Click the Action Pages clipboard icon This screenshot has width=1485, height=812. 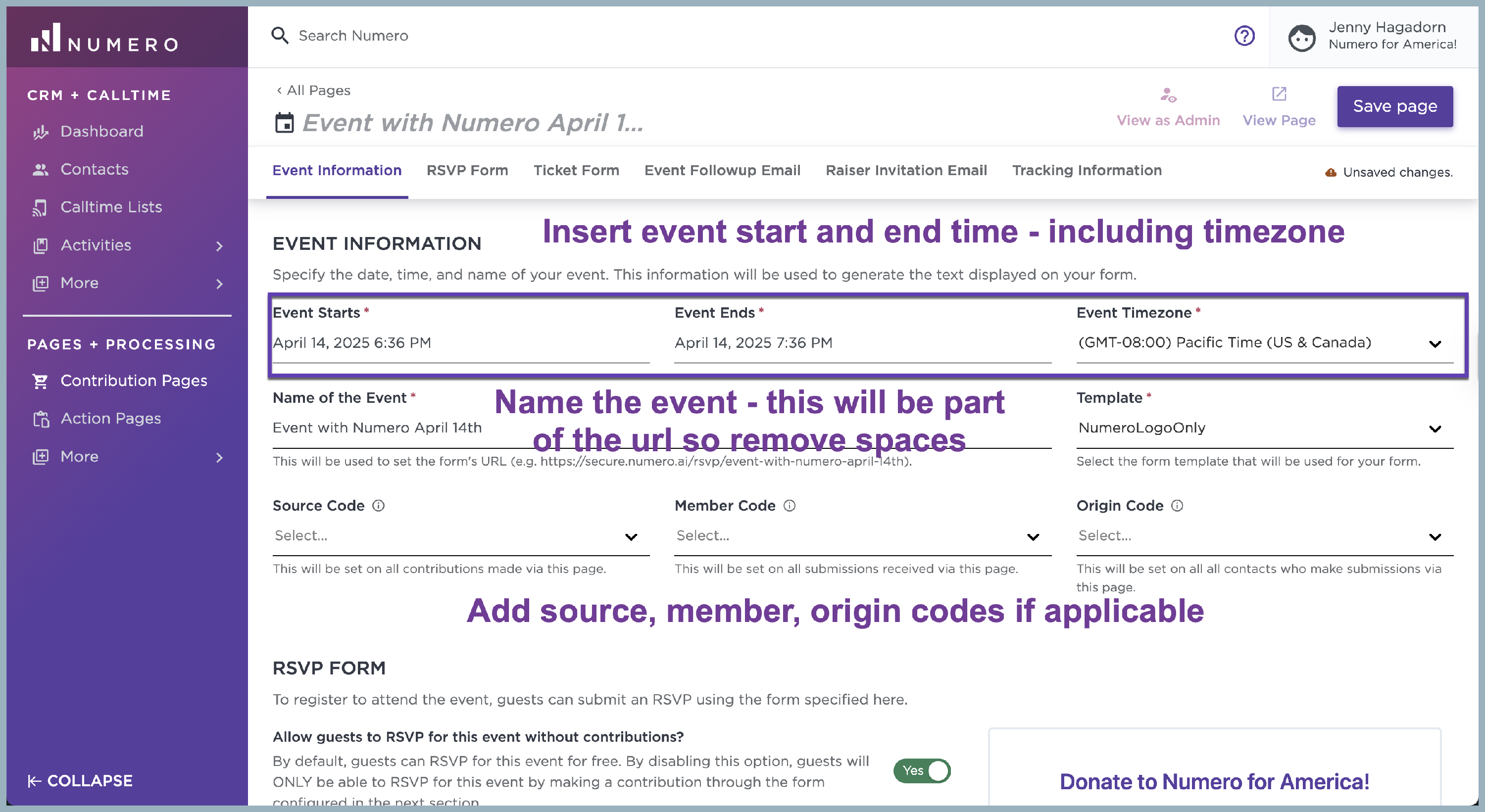[41, 419]
